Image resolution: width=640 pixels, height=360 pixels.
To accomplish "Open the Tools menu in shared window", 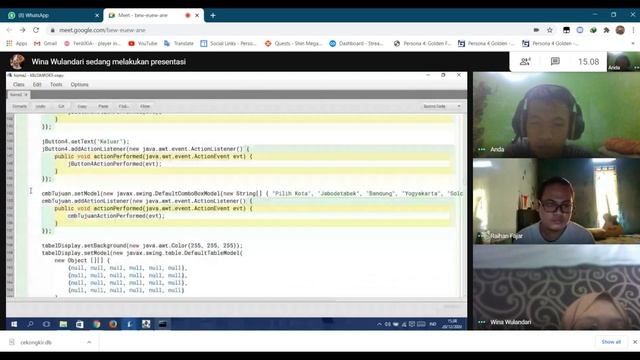I will pos(56,84).
